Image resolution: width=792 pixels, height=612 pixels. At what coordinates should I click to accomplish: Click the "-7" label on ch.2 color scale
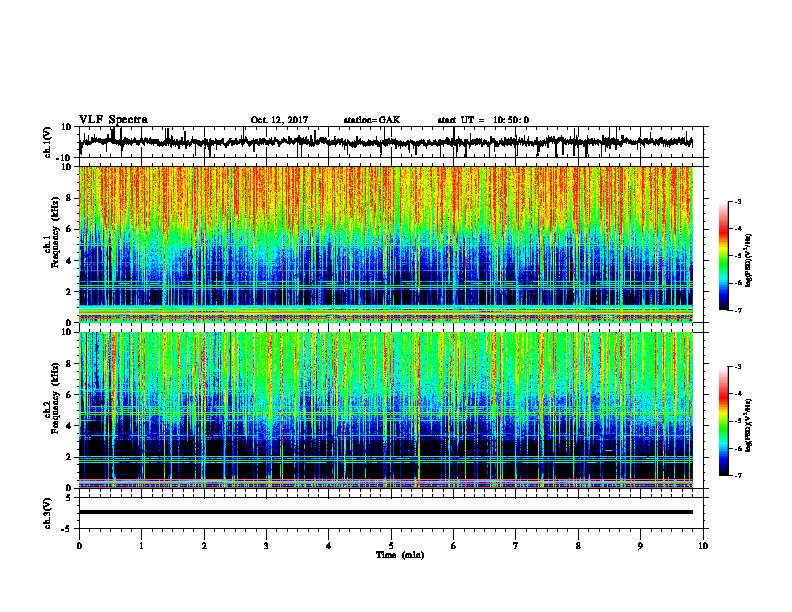[x=737, y=475]
